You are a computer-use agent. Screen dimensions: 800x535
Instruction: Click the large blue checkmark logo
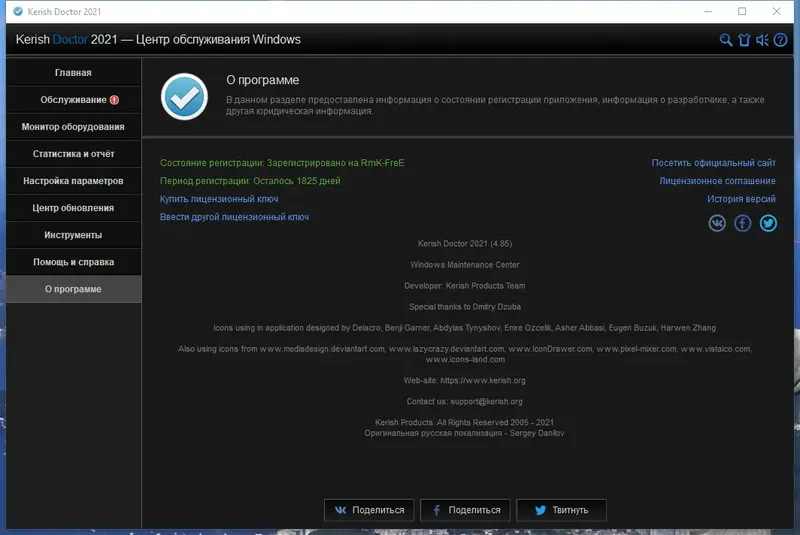coord(184,97)
